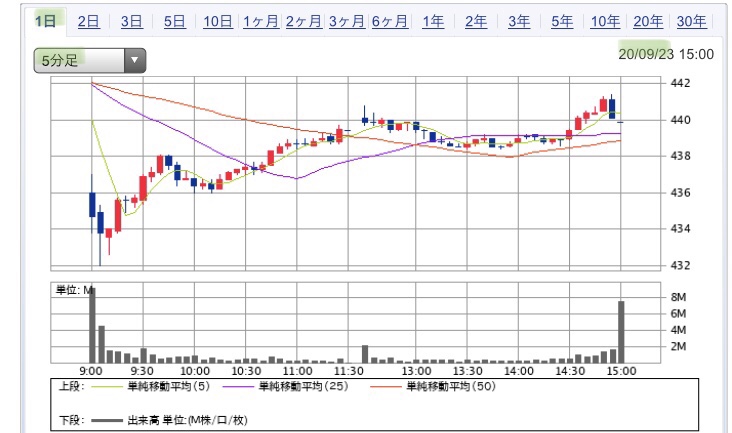Click the 10:30 time axis label
Viewport: 732px width, 433px height.
coord(246,371)
